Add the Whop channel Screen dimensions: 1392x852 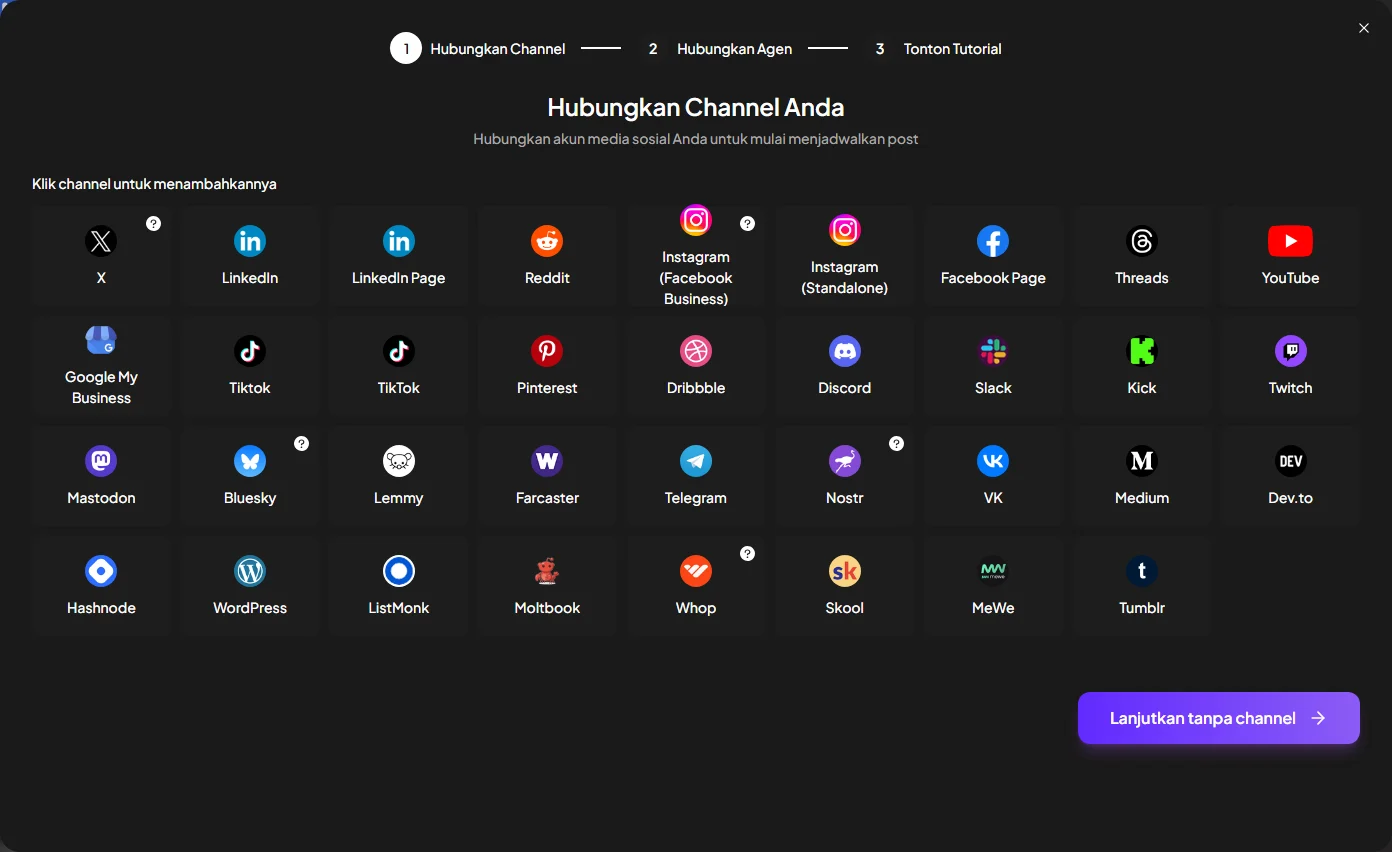696,586
